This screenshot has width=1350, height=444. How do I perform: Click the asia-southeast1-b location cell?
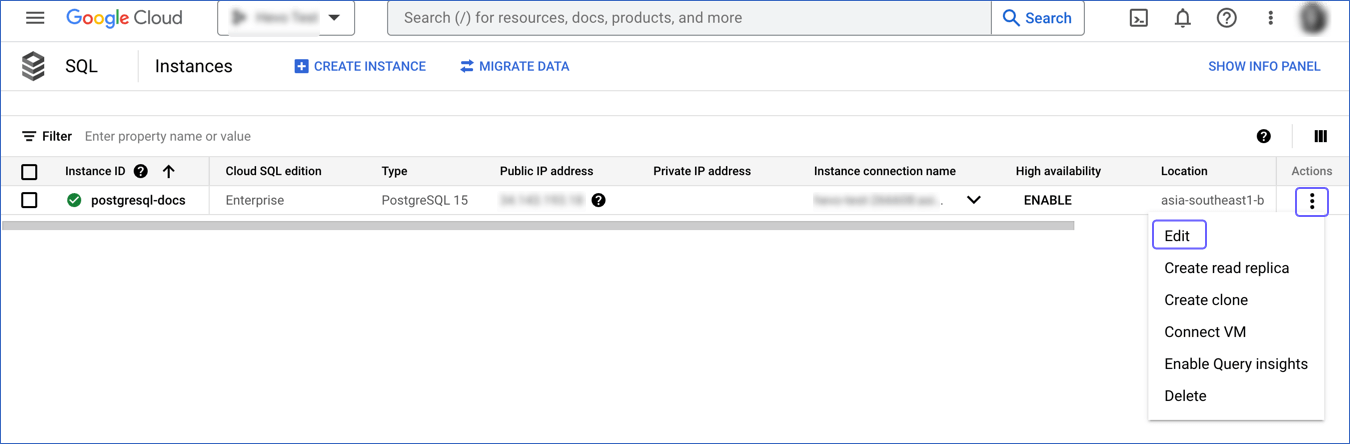1212,200
